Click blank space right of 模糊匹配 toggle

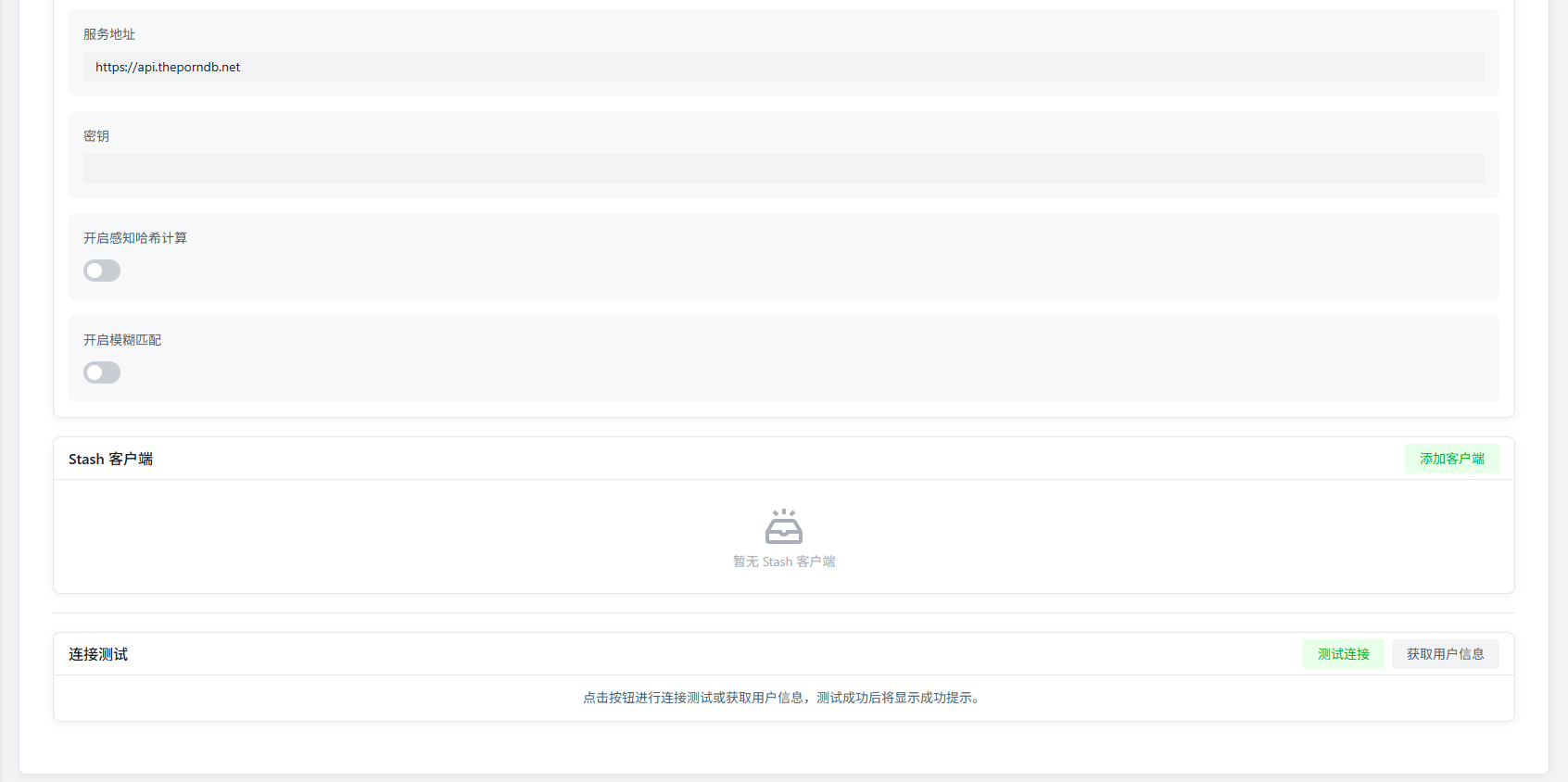741,372
